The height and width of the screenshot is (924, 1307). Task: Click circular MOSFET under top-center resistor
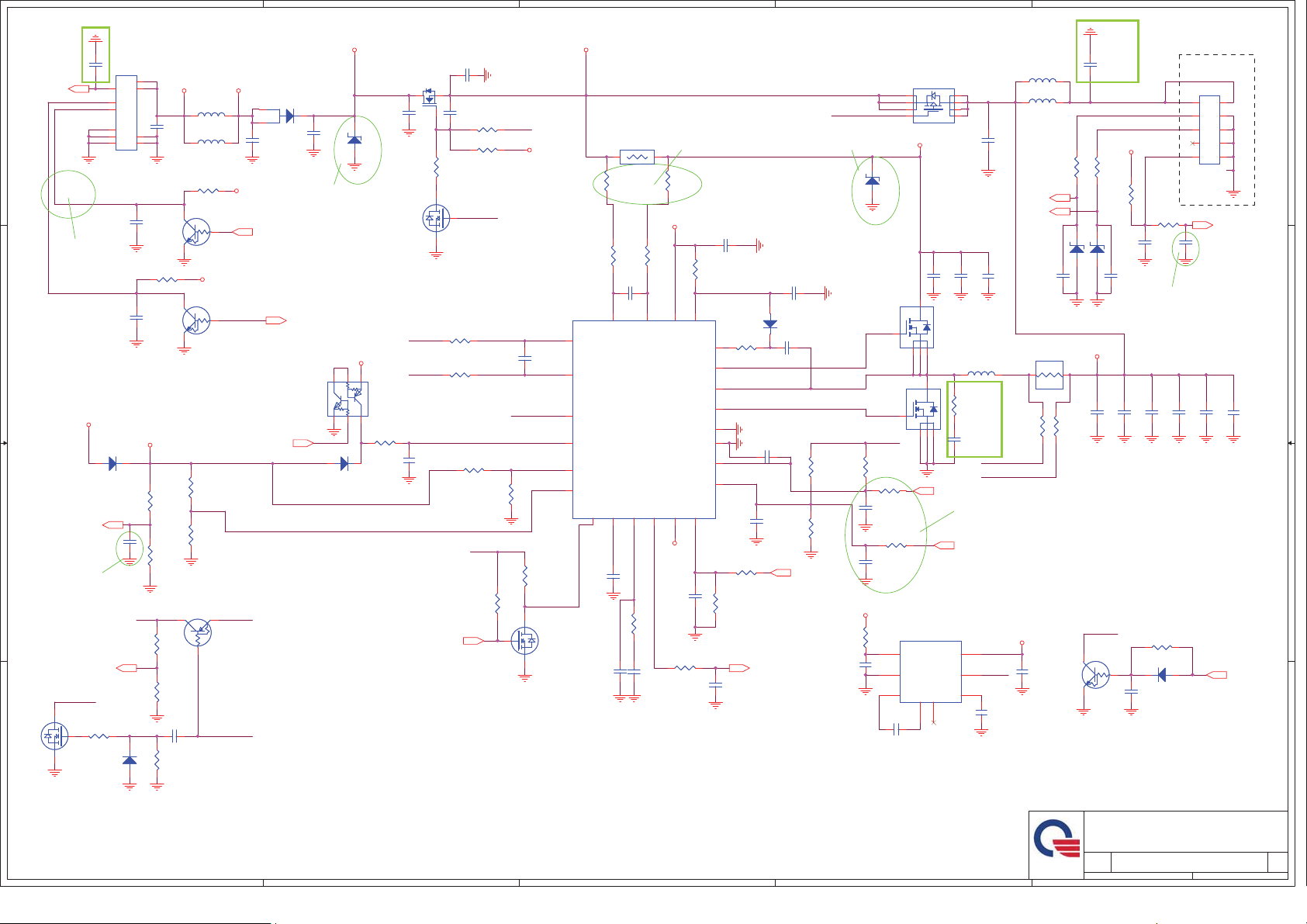point(436,219)
